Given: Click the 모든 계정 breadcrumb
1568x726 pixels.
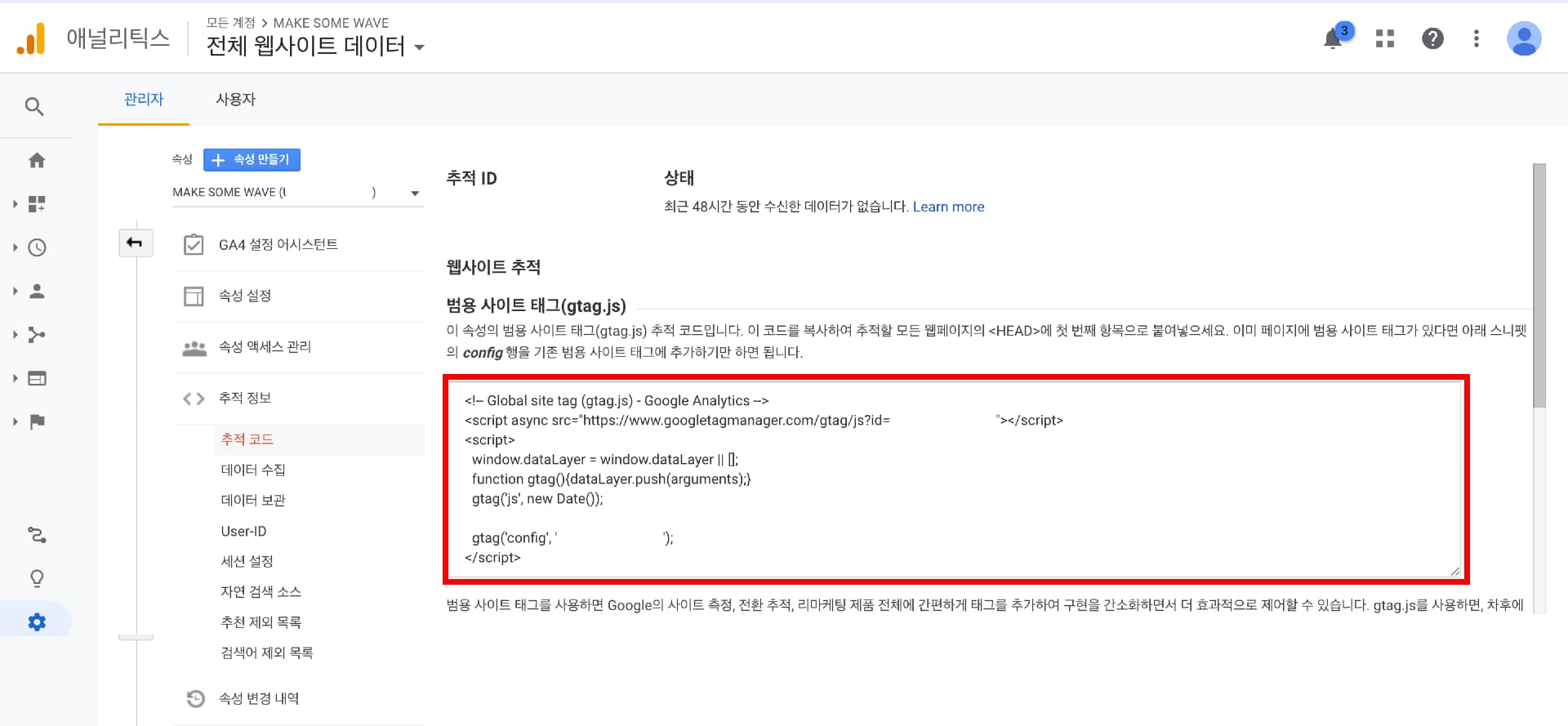Looking at the screenshot, I should click(x=230, y=23).
